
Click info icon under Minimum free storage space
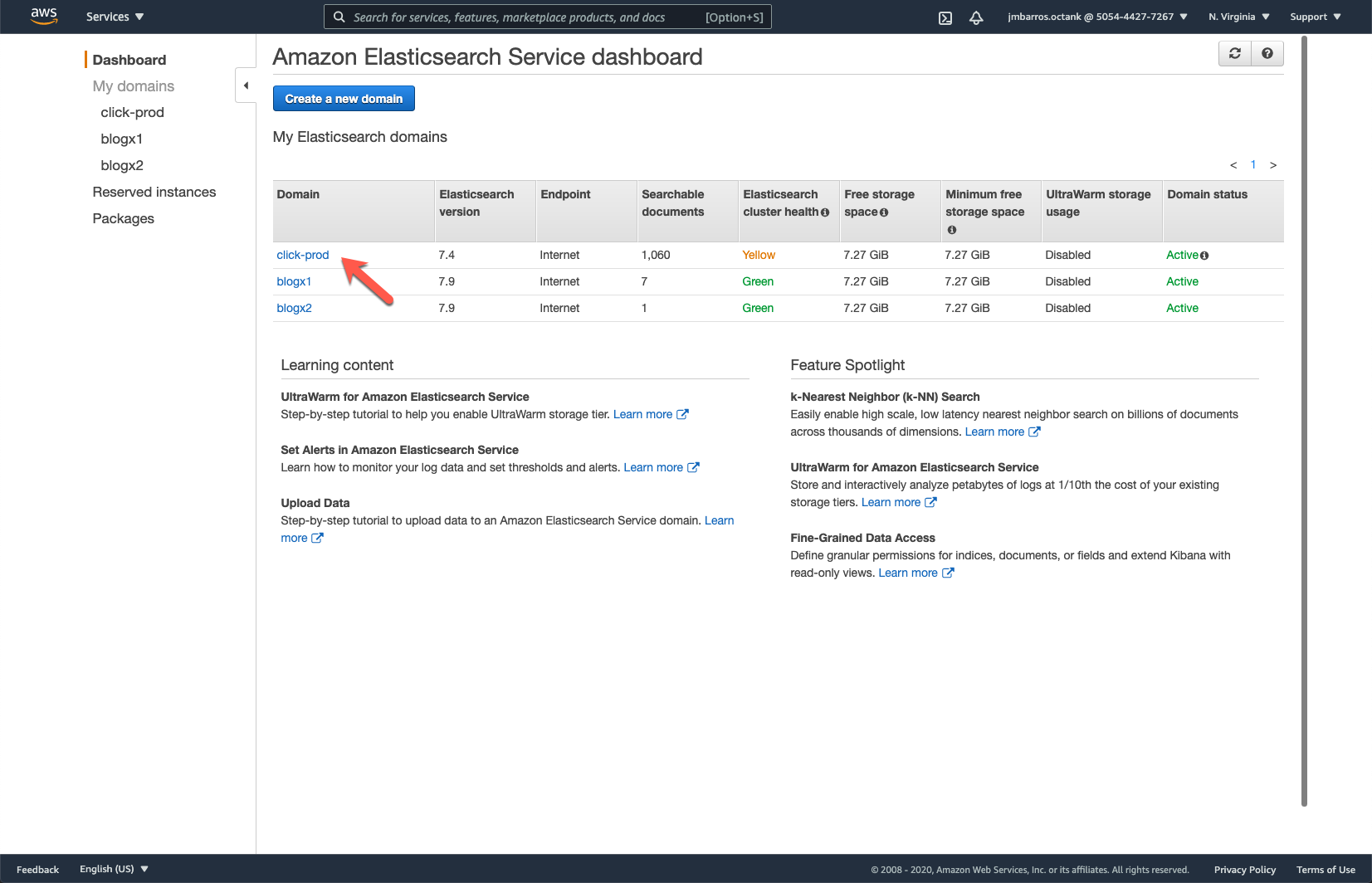click(952, 230)
